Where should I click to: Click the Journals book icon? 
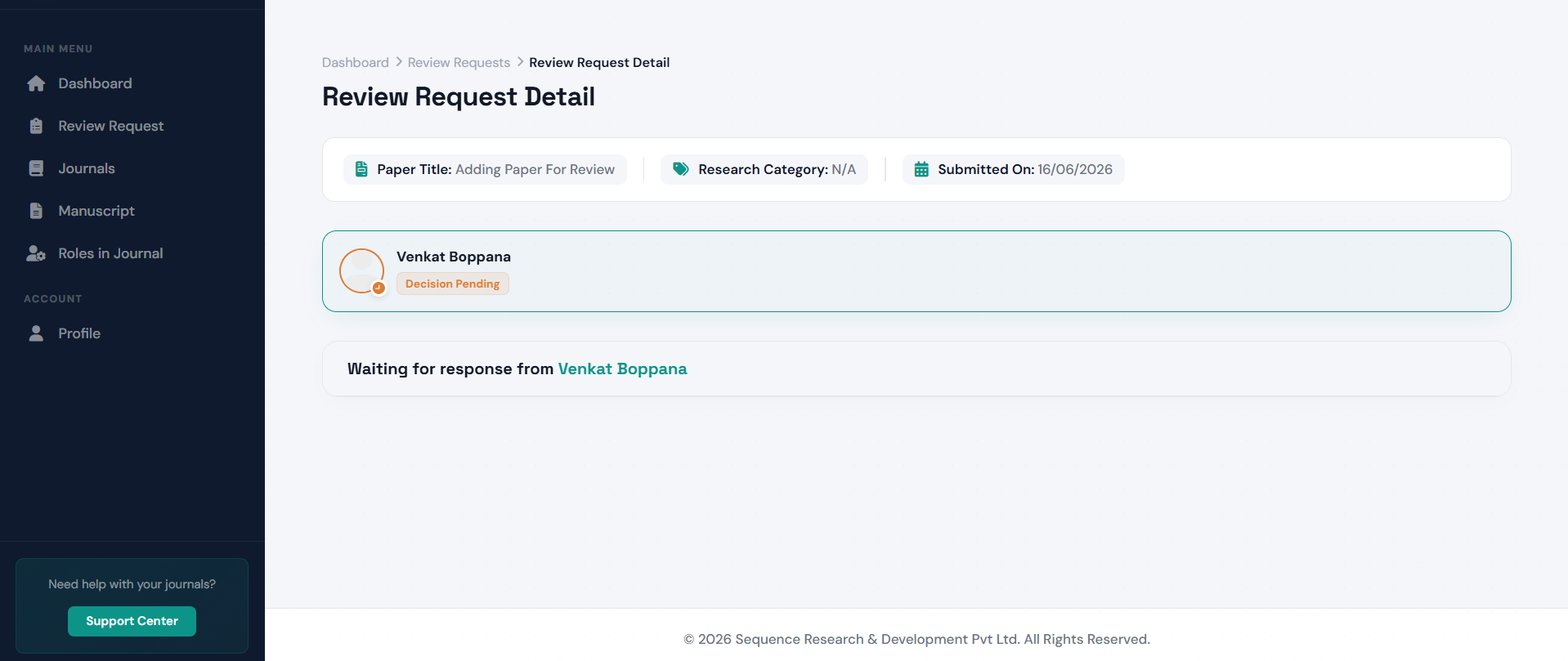click(x=36, y=168)
